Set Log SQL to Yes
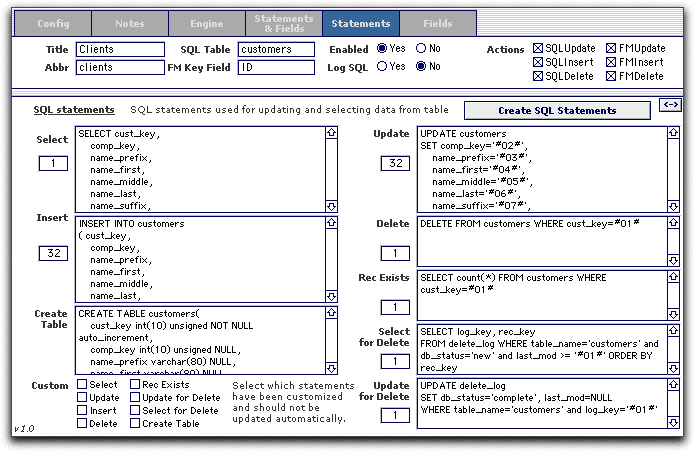 382,66
